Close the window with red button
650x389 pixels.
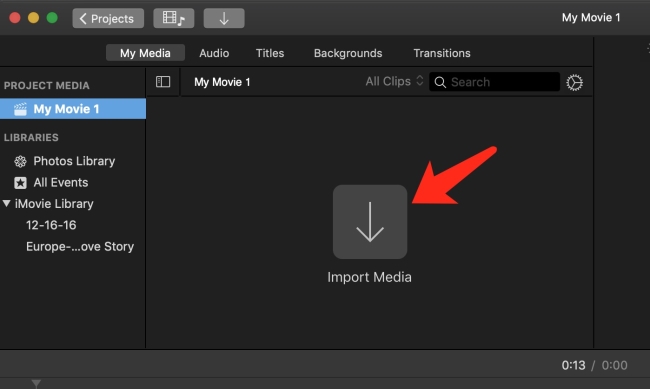(x=15, y=18)
